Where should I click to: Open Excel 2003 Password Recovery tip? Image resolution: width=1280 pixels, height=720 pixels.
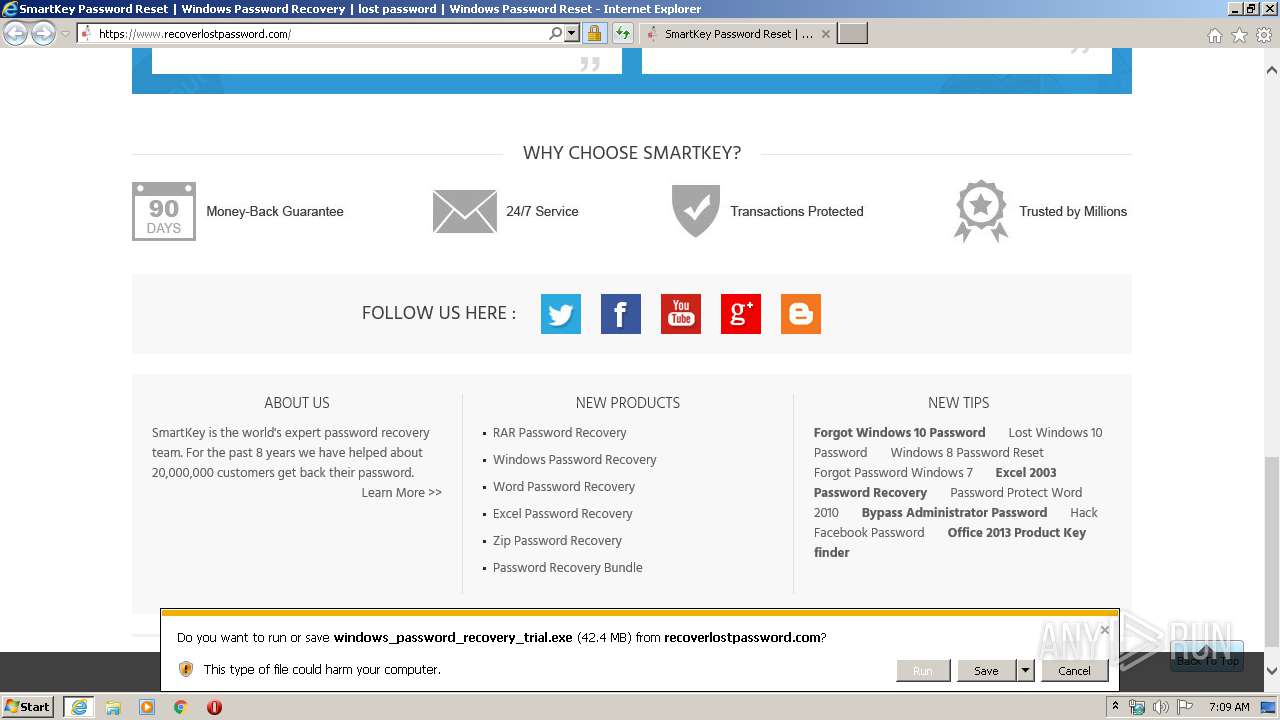click(935, 483)
